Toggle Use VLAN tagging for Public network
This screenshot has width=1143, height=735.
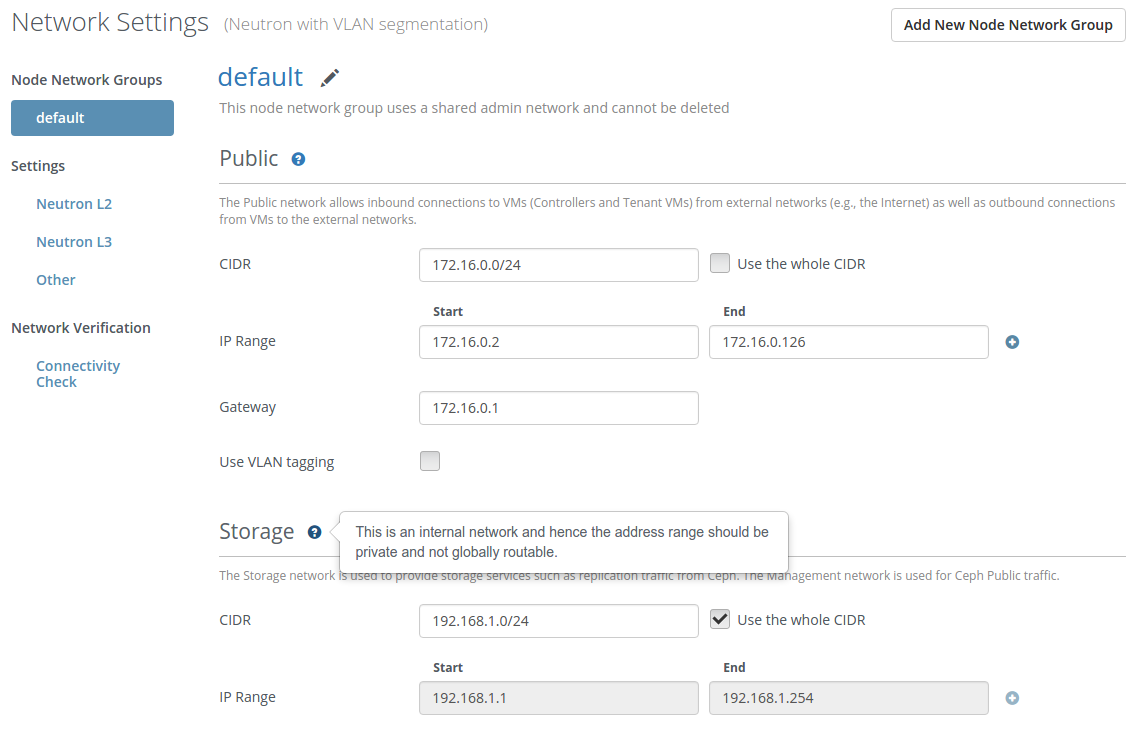pyautogui.click(x=430, y=461)
